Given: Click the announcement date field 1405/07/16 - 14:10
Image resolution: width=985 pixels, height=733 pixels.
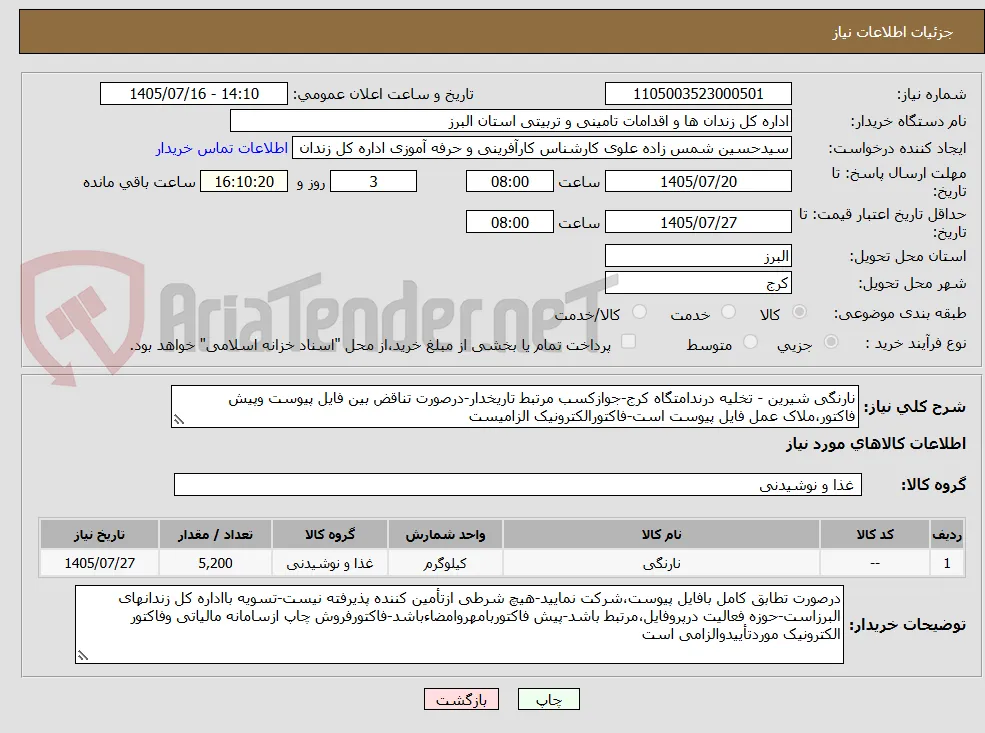Looking at the screenshot, I should point(193,94).
